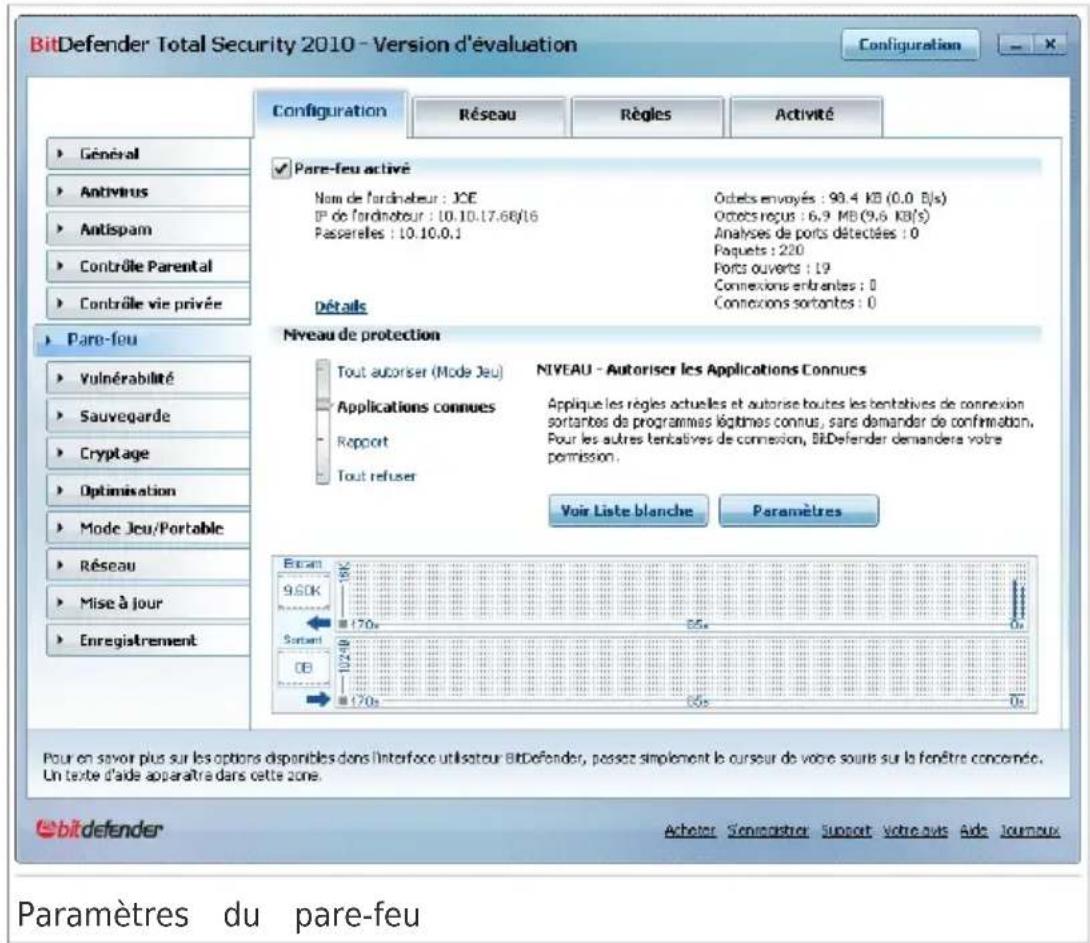Set protection level to Applications connues
The height and width of the screenshot is (943, 1090).
(x=416, y=407)
